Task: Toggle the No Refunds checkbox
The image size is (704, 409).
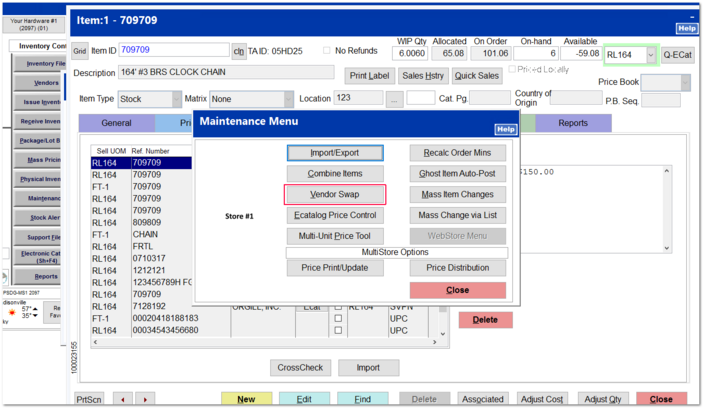Action: [326, 50]
